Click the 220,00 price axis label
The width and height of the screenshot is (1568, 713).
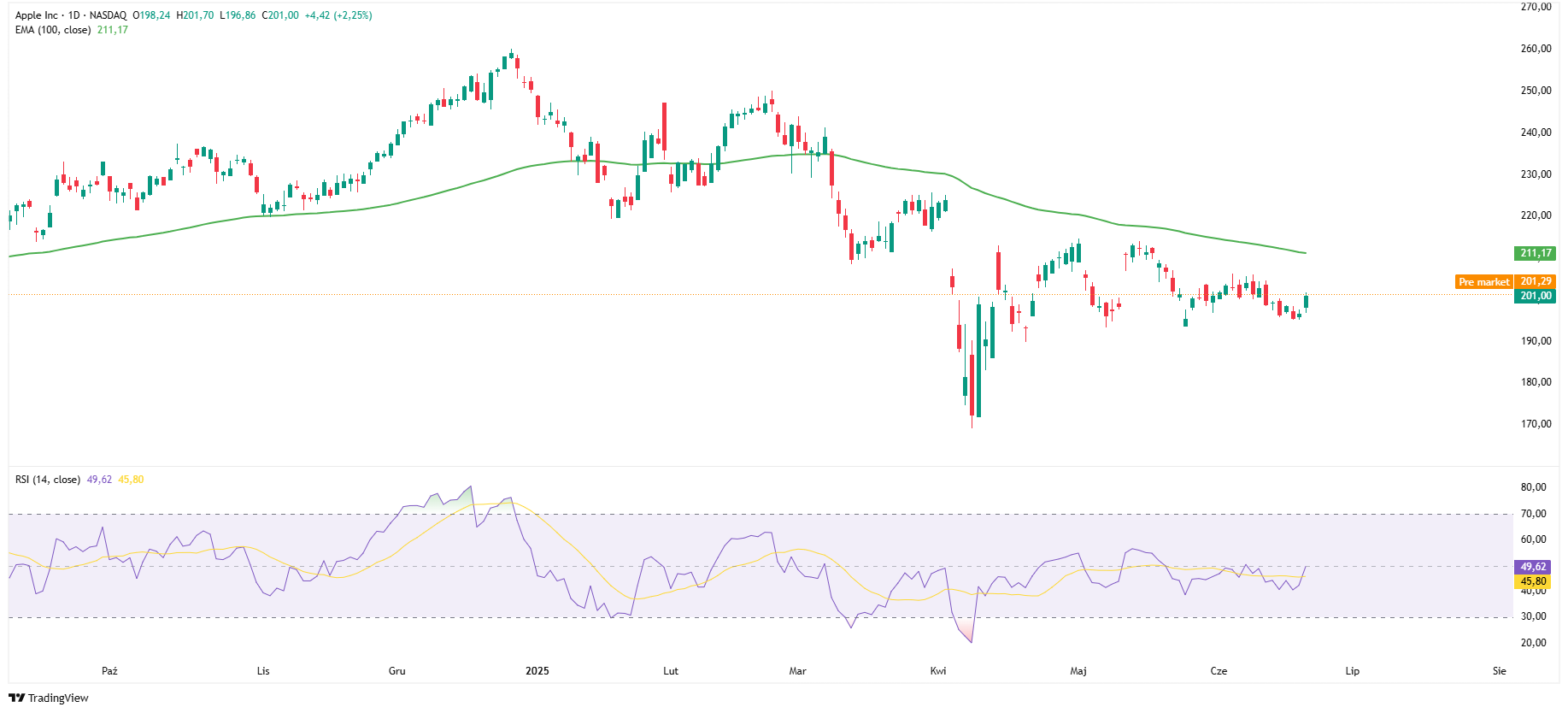1536,215
